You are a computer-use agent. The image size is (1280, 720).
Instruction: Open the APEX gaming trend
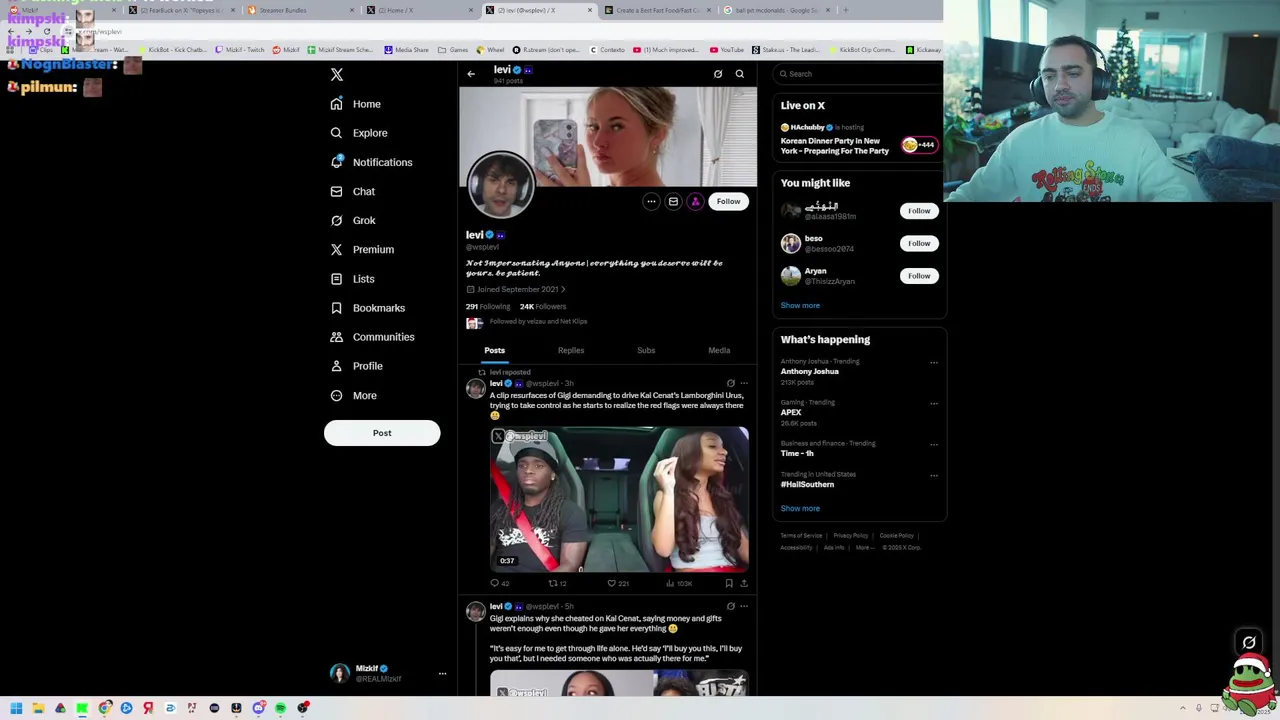(791, 413)
